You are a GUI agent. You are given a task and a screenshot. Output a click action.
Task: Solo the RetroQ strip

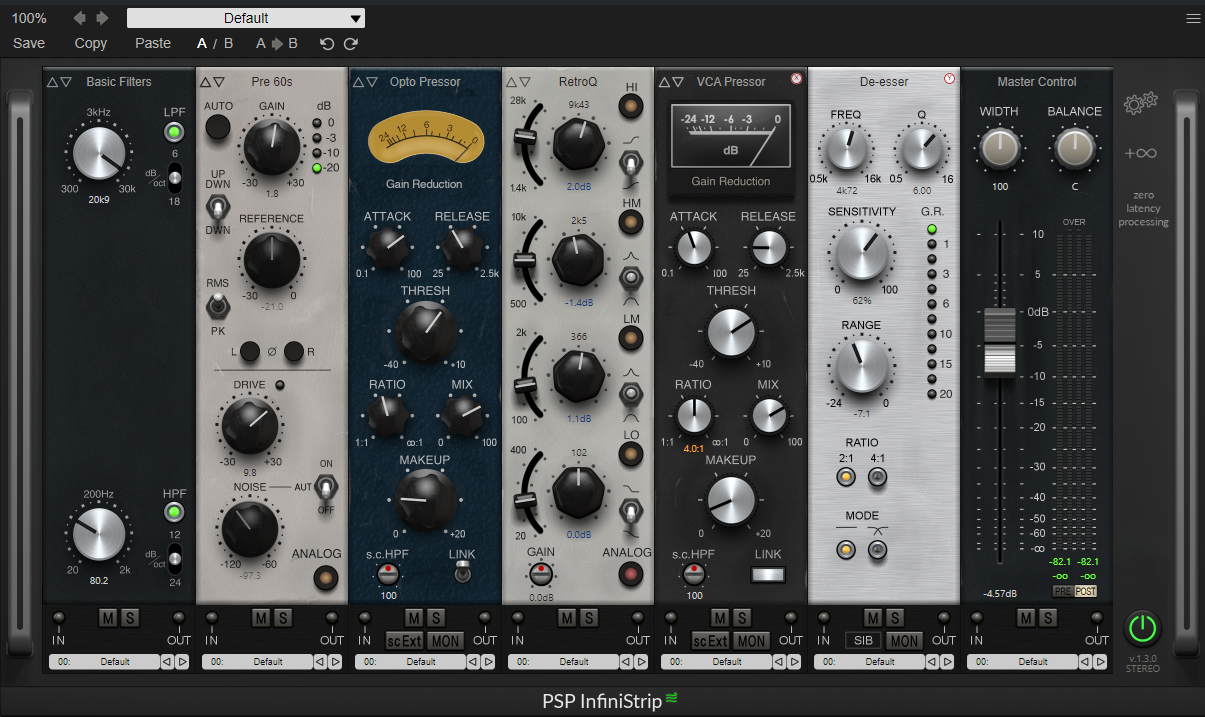click(x=589, y=618)
